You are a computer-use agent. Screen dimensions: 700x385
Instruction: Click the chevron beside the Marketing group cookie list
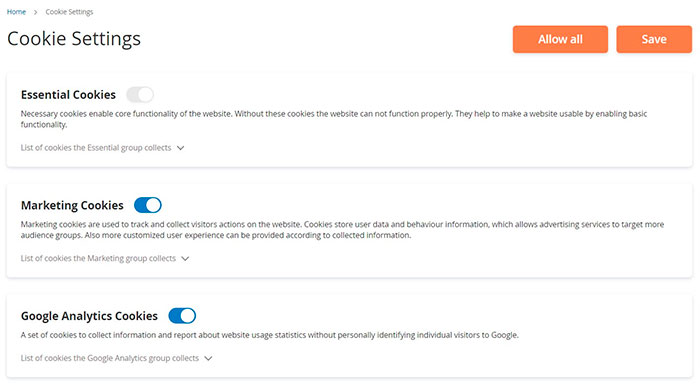point(185,259)
